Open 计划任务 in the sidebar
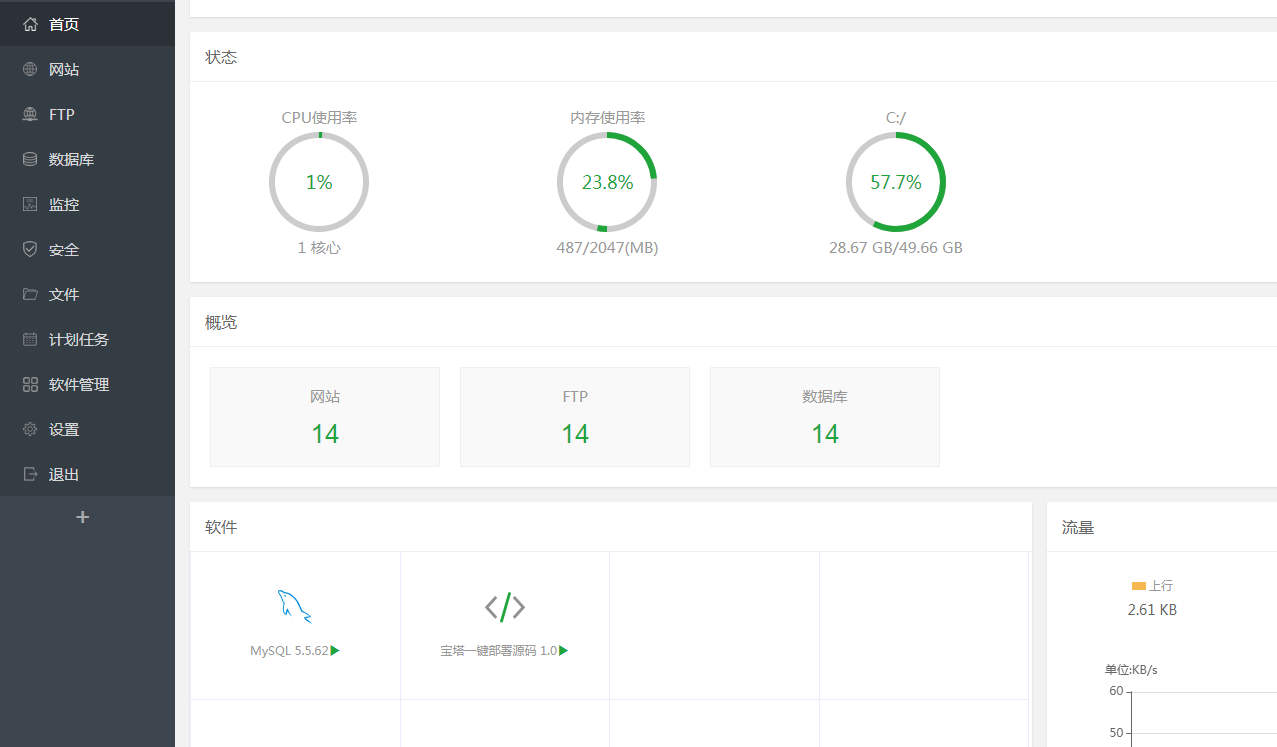Screen dimensions: 1277x747 click(87, 339)
